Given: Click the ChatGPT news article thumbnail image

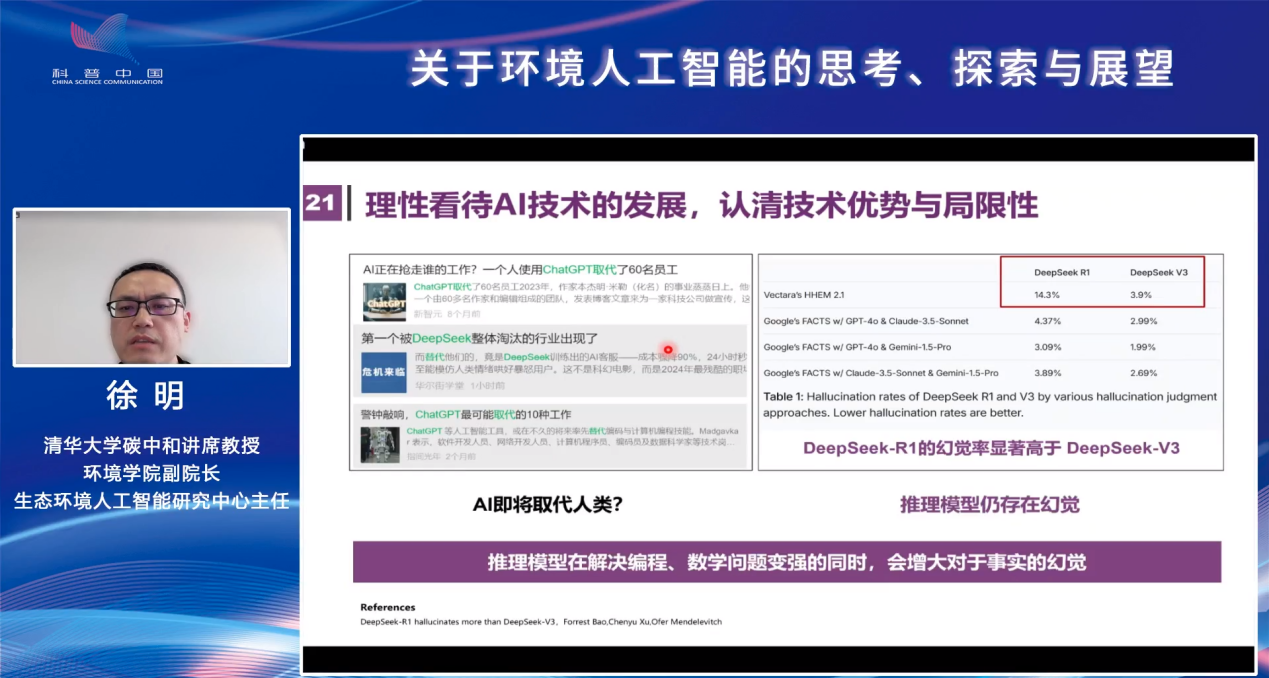Looking at the screenshot, I should [384, 301].
